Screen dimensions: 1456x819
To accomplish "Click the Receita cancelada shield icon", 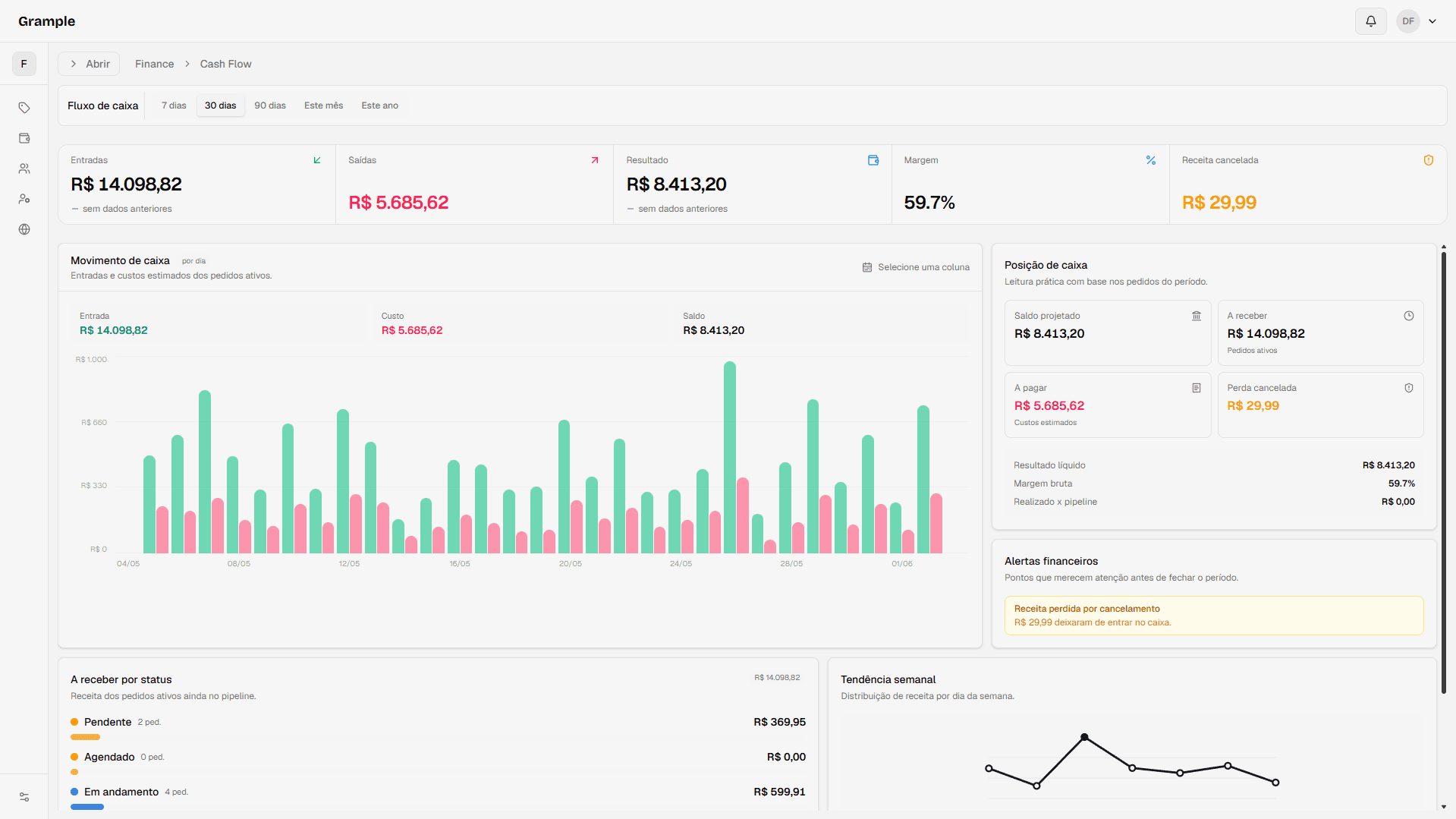I will pyautogui.click(x=1429, y=160).
